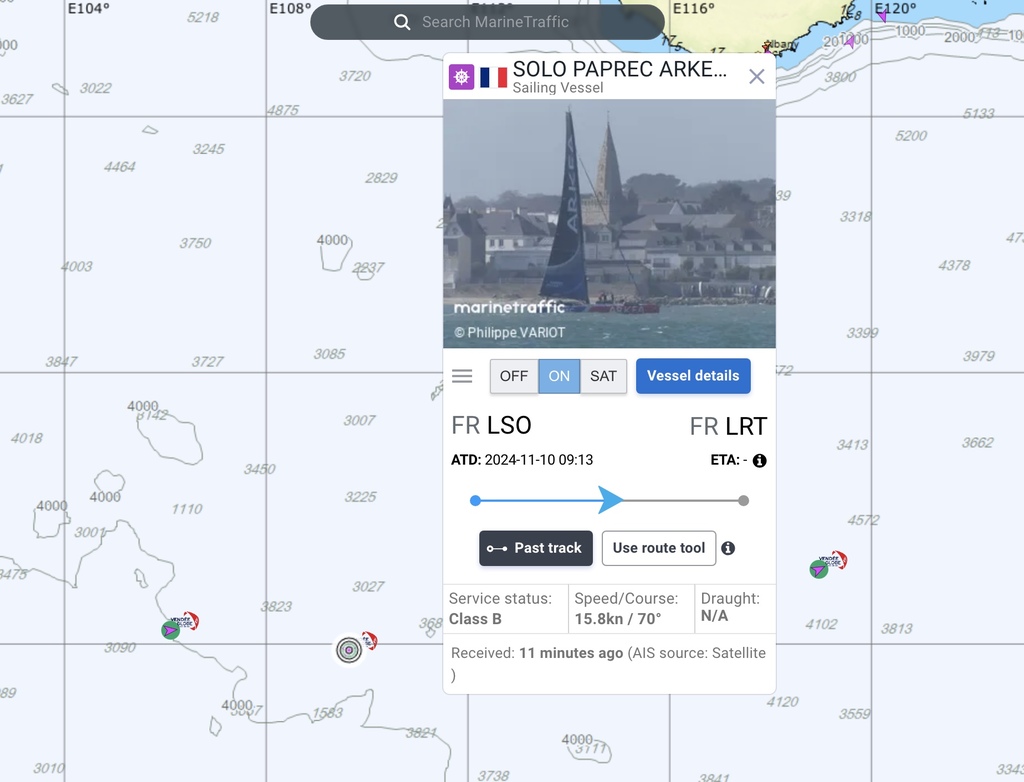
Task: Click the SOLO PAPREC ARKE... vessel name
Action: 619,69
